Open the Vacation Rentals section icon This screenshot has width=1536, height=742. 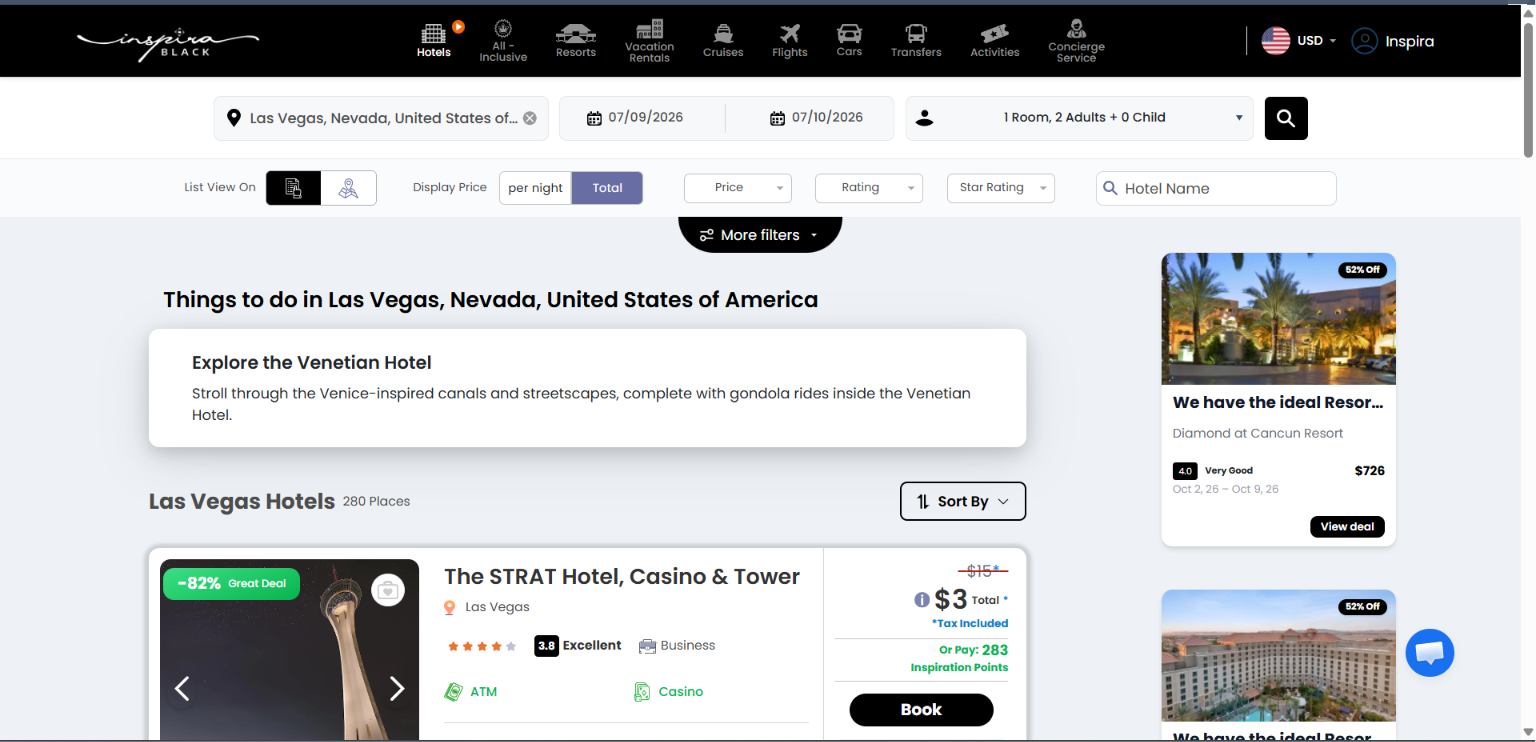click(649, 28)
